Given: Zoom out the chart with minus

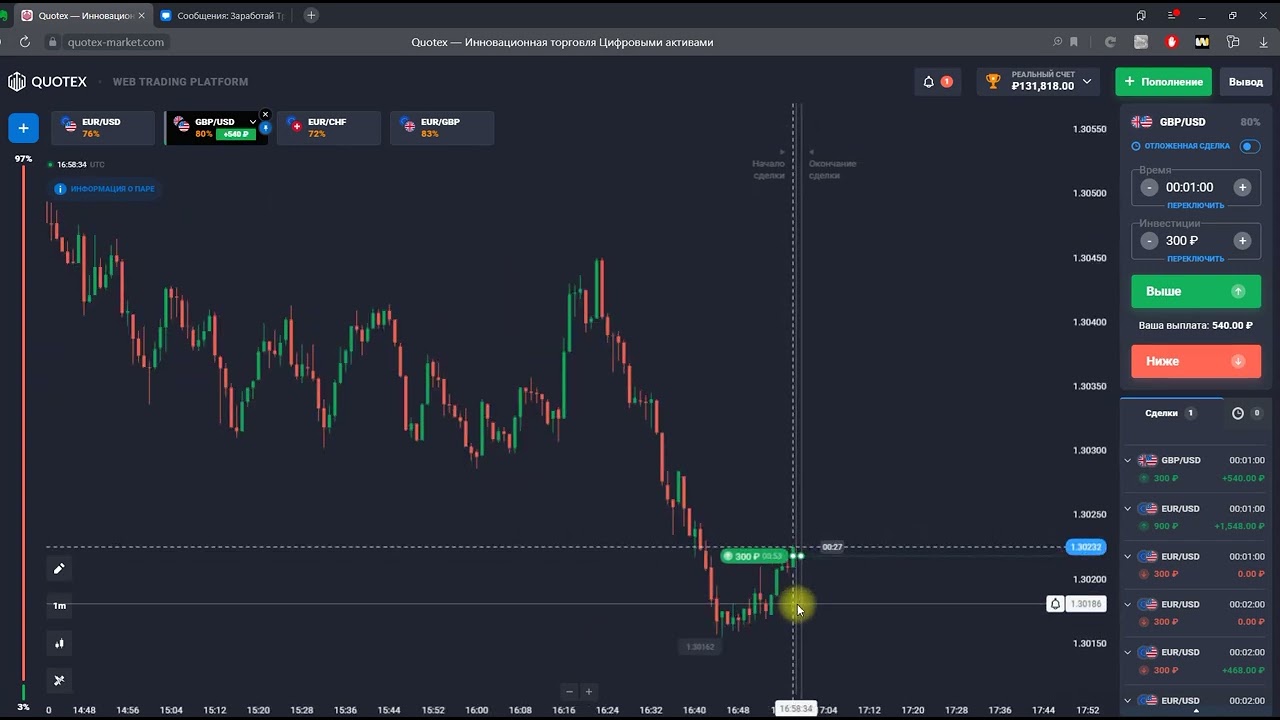Looking at the screenshot, I should coord(569,691).
